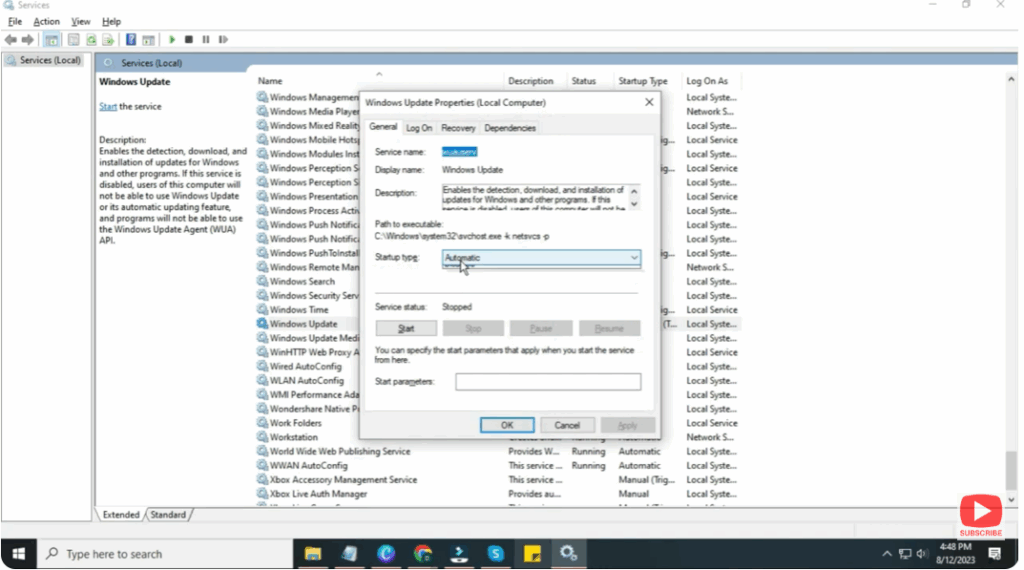Screen dimensions: 1024x570
Task: Click the Refresh toolbar icon
Action: (91, 39)
